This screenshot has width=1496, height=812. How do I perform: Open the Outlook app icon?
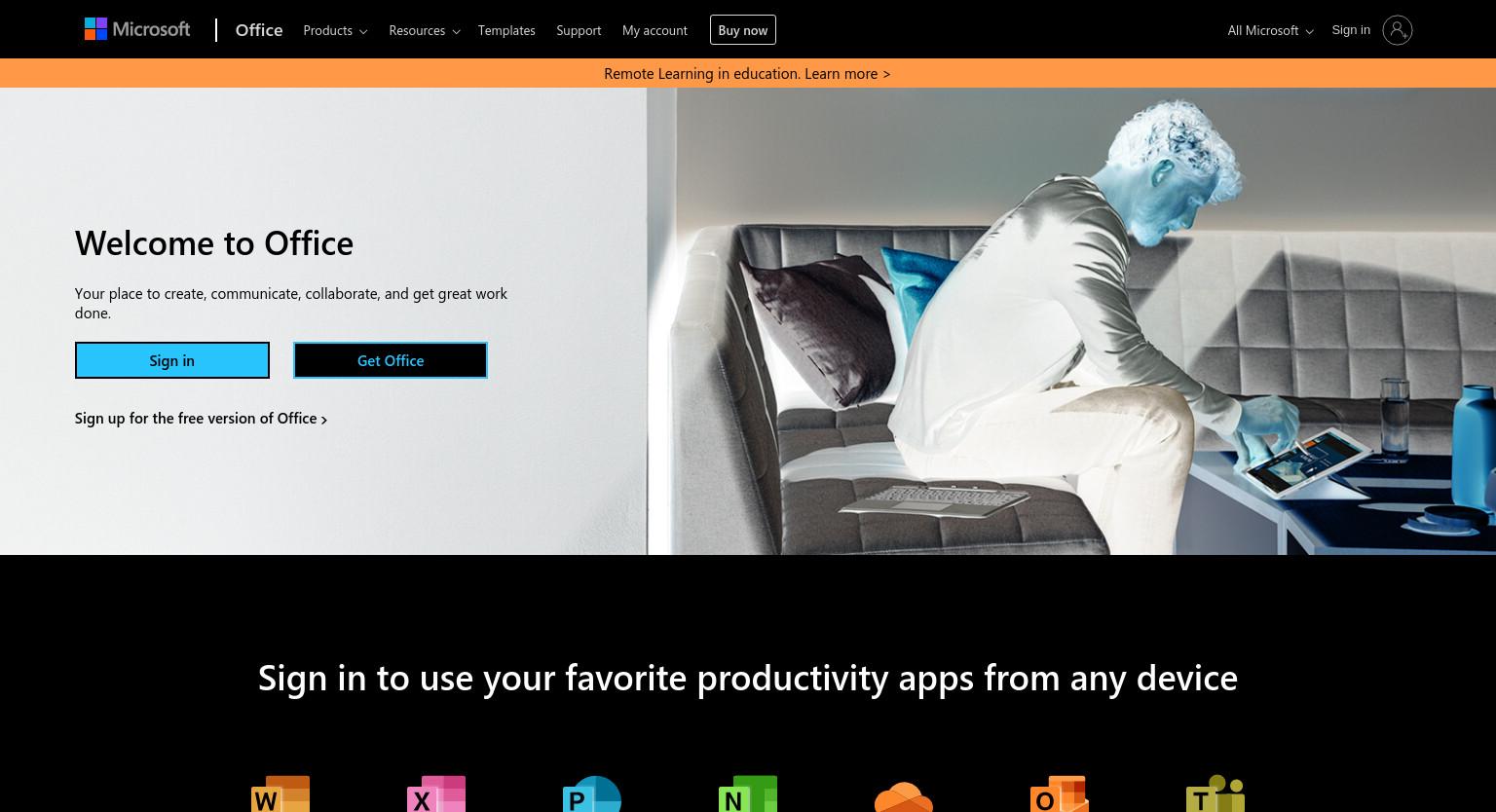(1060, 794)
